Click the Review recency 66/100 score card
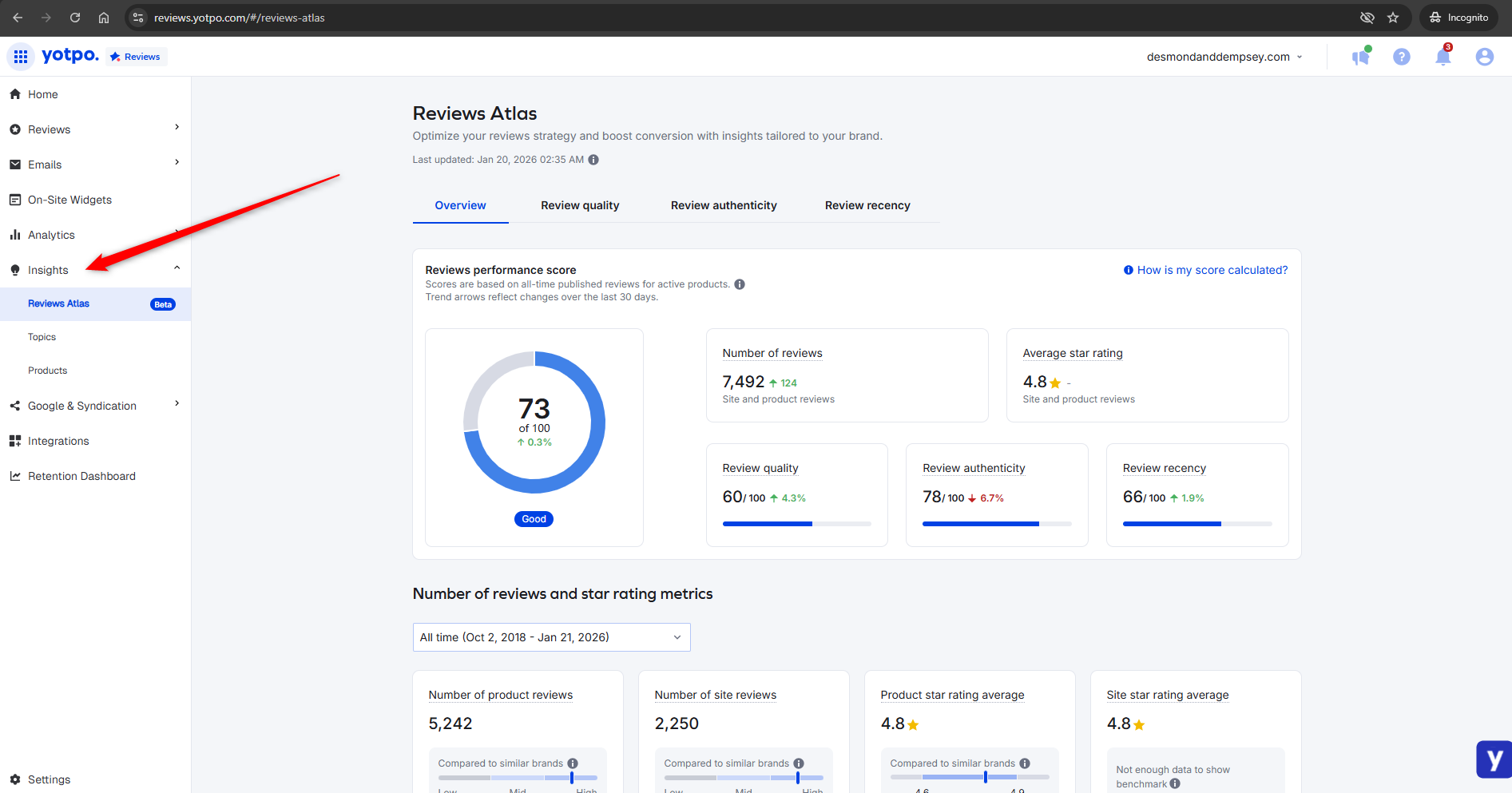 pyautogui.click(x=1197, y=495)
